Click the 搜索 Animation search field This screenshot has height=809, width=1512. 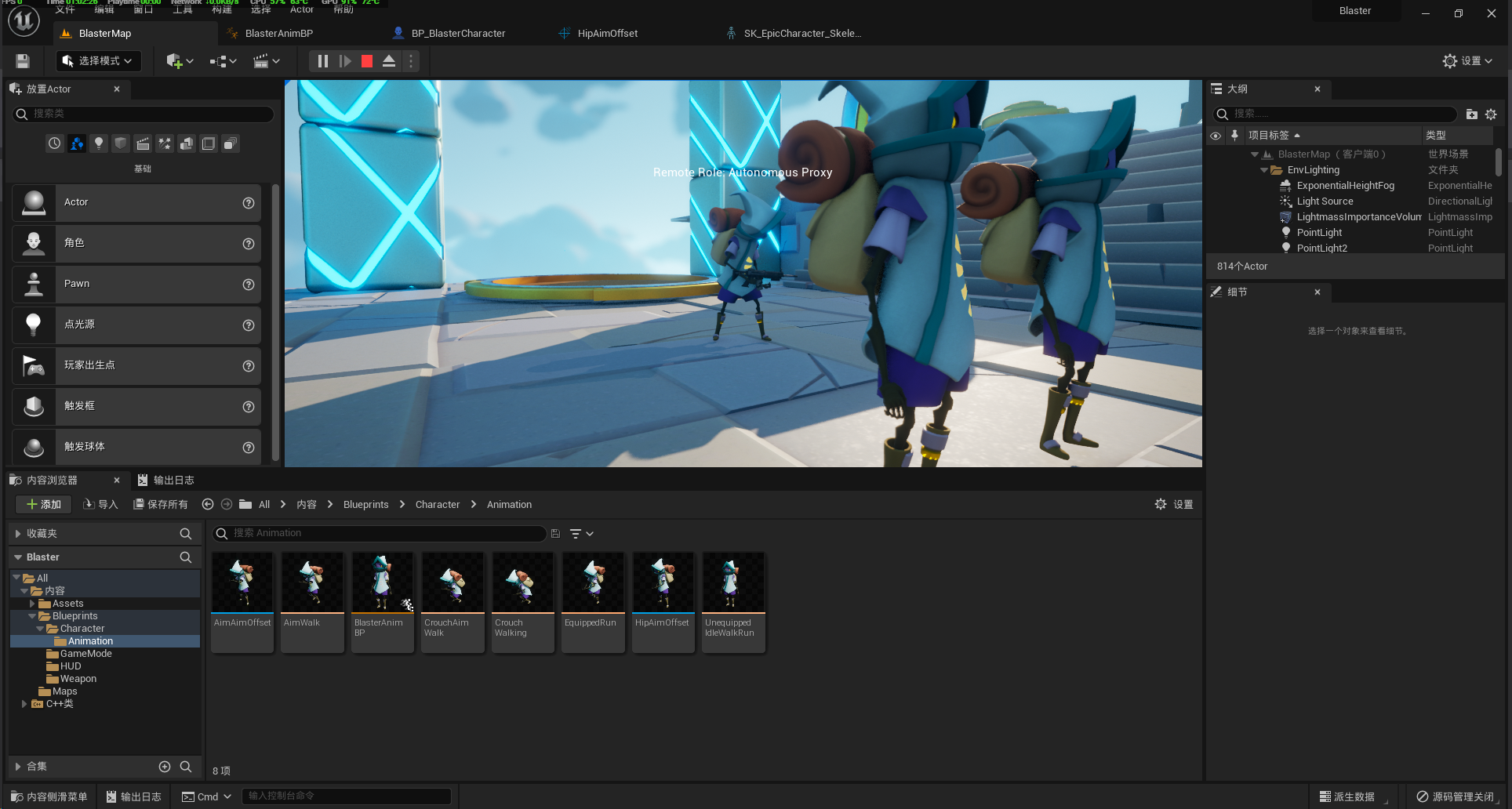(380, 534)
